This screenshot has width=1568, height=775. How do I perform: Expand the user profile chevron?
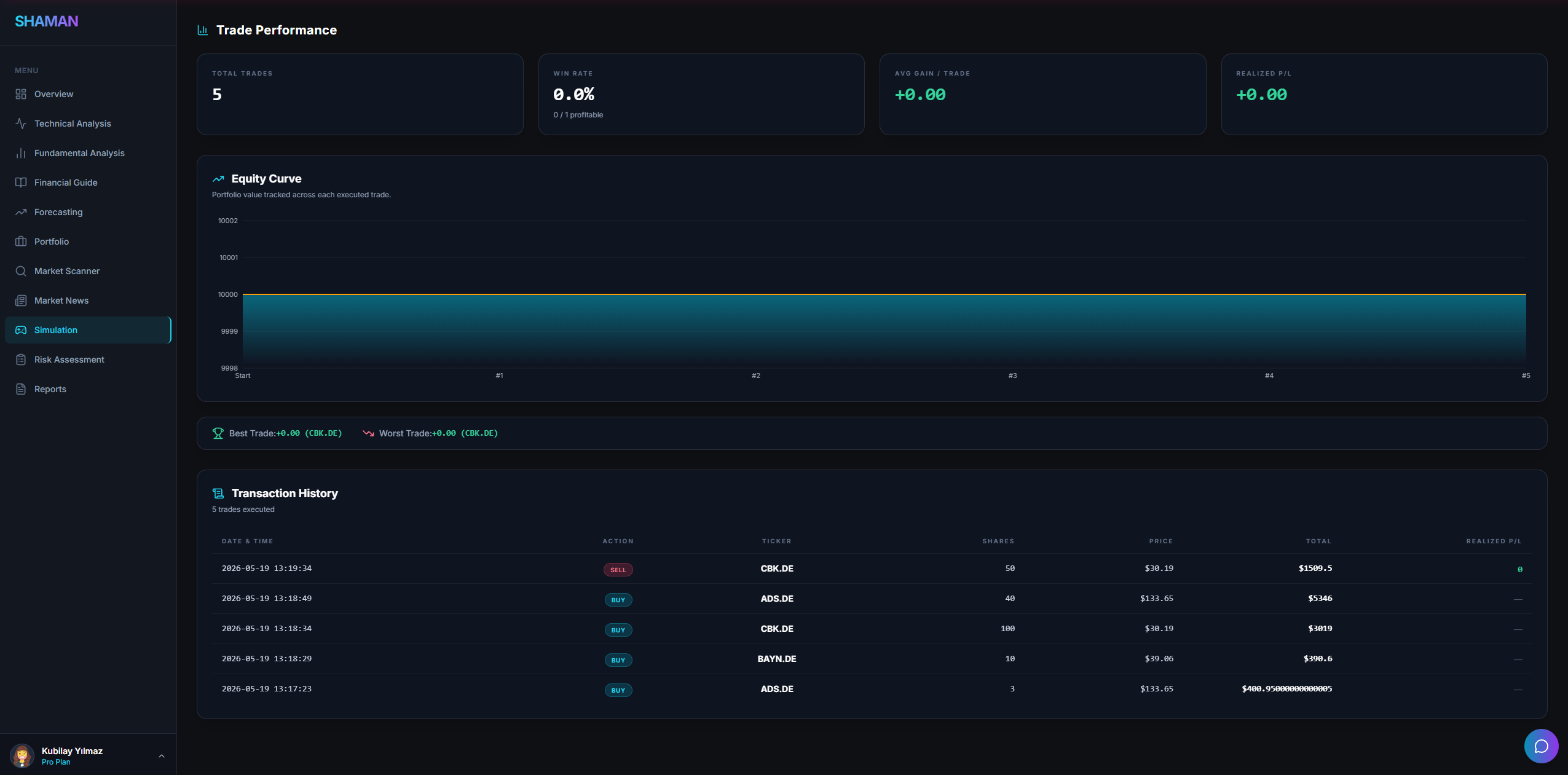click(162, 756)
